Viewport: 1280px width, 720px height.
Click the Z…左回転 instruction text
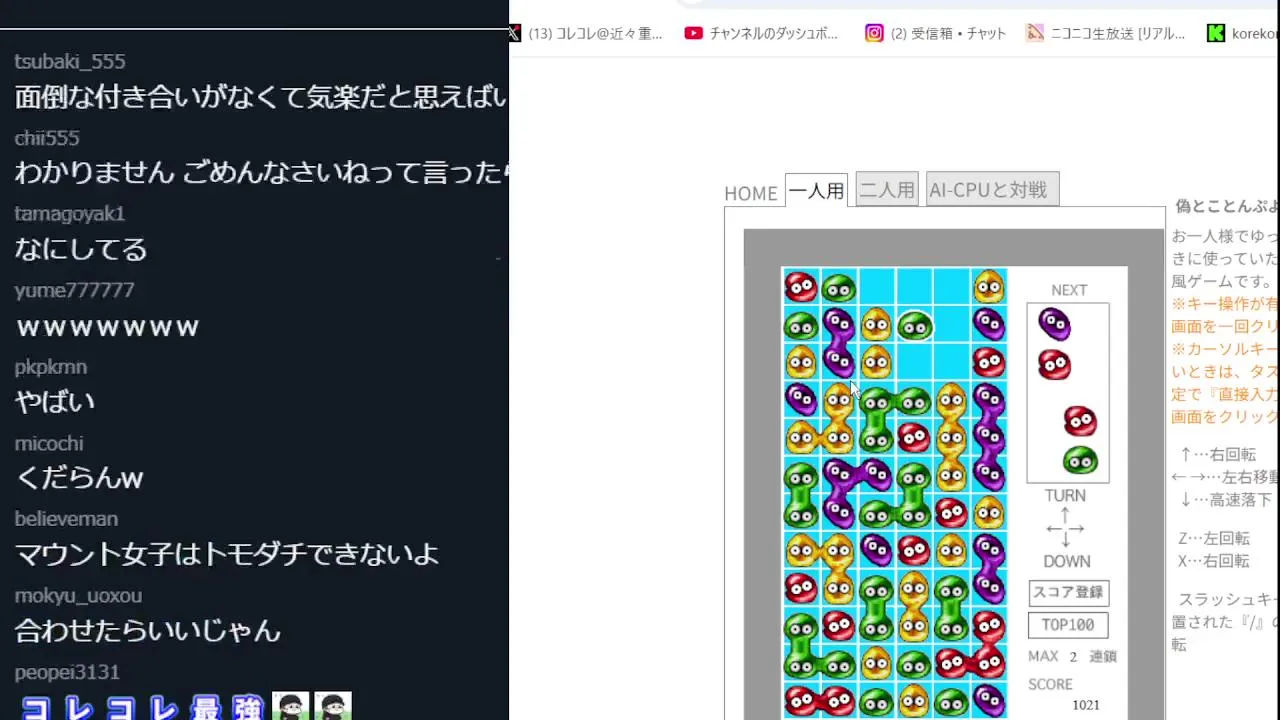[x=1214, y=538]
